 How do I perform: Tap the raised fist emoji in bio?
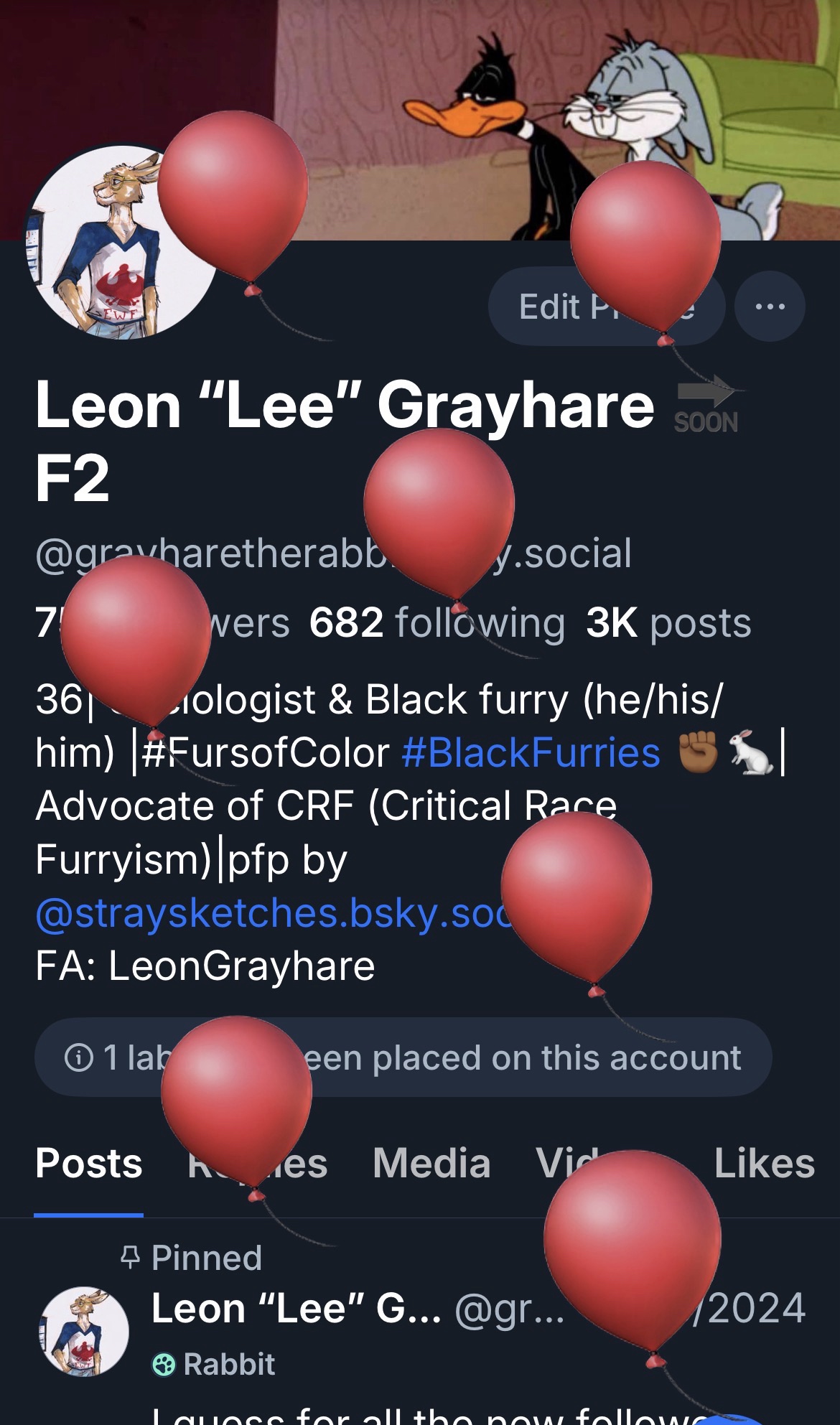[x=698, y=752]
